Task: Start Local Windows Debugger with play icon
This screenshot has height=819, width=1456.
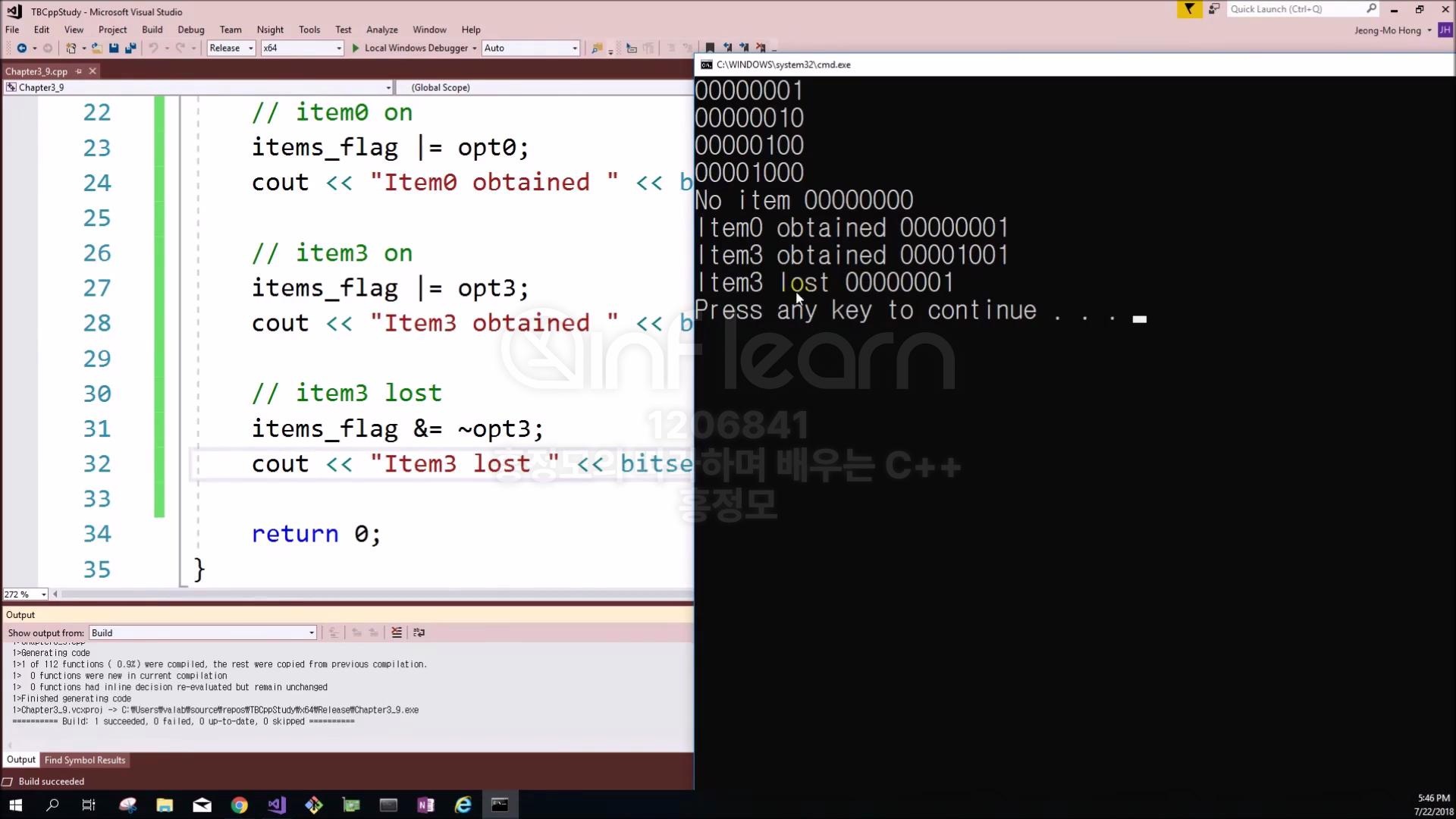Action: tap(355, 48)
